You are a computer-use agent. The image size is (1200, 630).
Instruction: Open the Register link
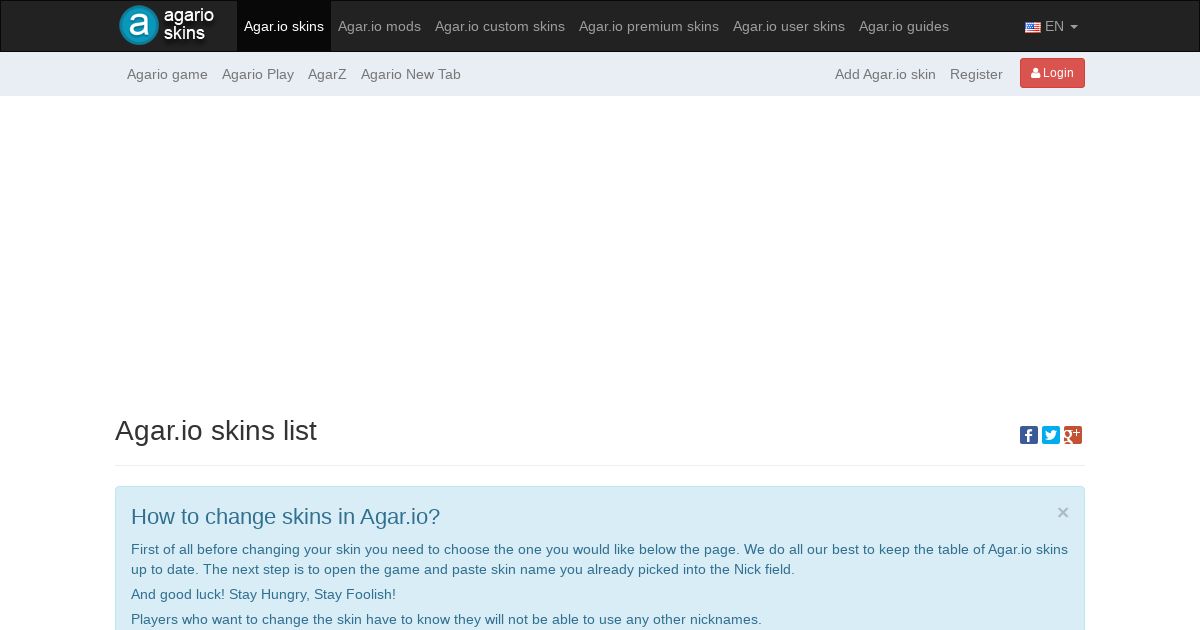tap(976, 74)
